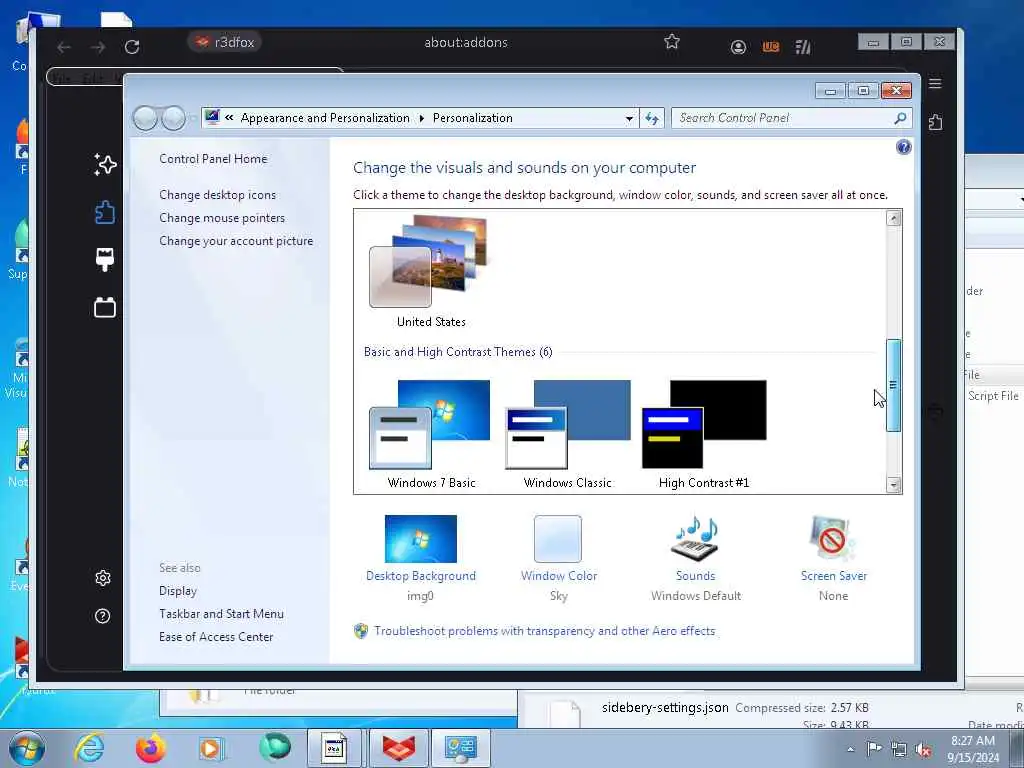
Task: Open Themes brush icon in addons sidebar
Action: click(105, 259)
